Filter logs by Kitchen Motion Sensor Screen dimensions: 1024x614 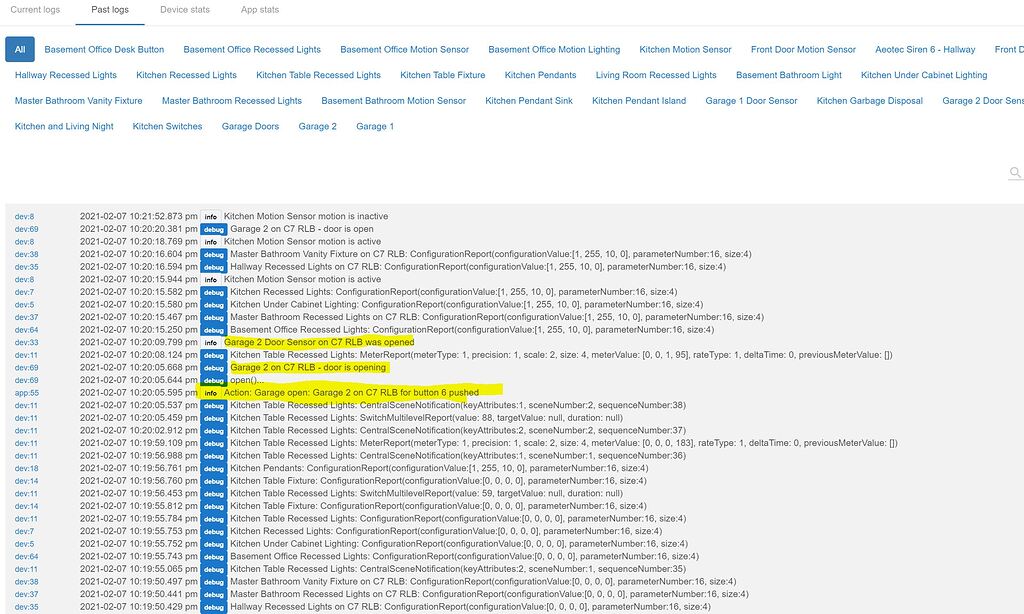coord(685,49)
